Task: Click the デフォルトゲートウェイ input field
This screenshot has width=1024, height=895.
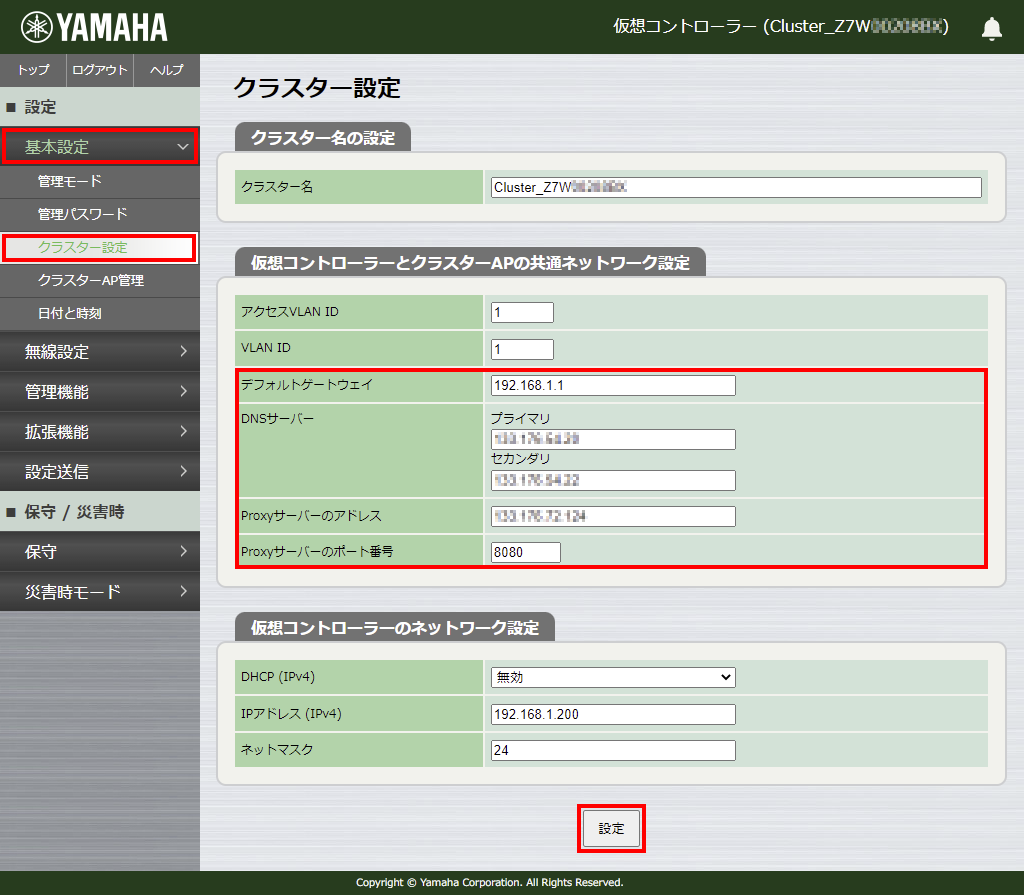Action: [x=613, y=386]
